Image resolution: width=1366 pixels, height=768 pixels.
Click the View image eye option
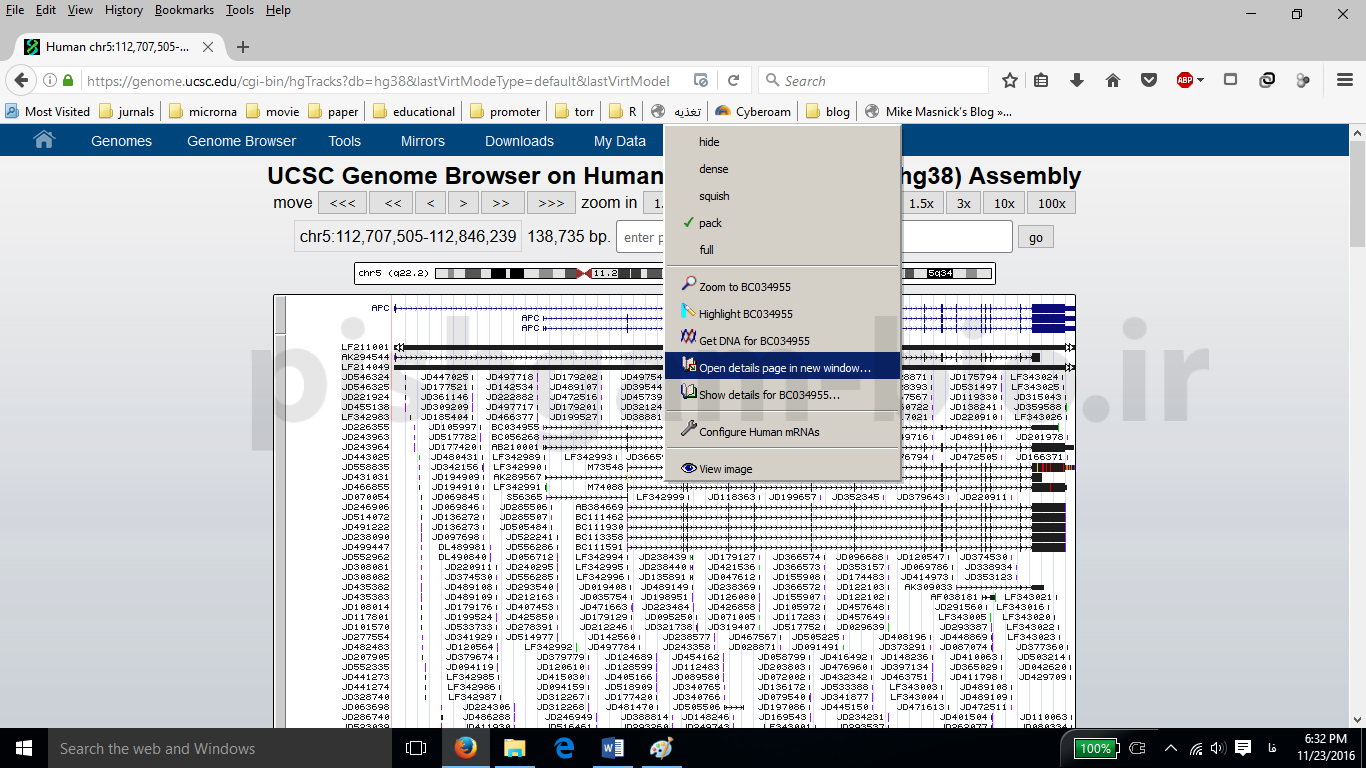[x=725, y=469]
